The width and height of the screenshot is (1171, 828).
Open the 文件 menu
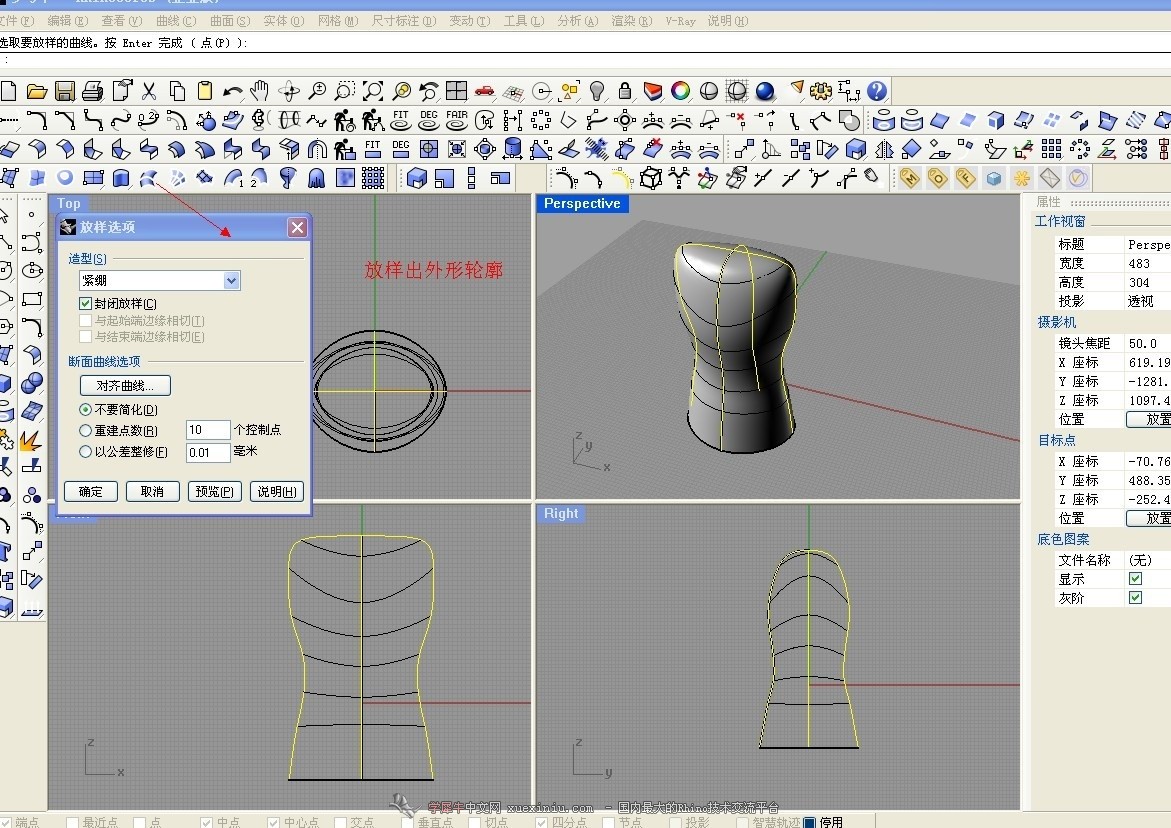coord(16,21)
